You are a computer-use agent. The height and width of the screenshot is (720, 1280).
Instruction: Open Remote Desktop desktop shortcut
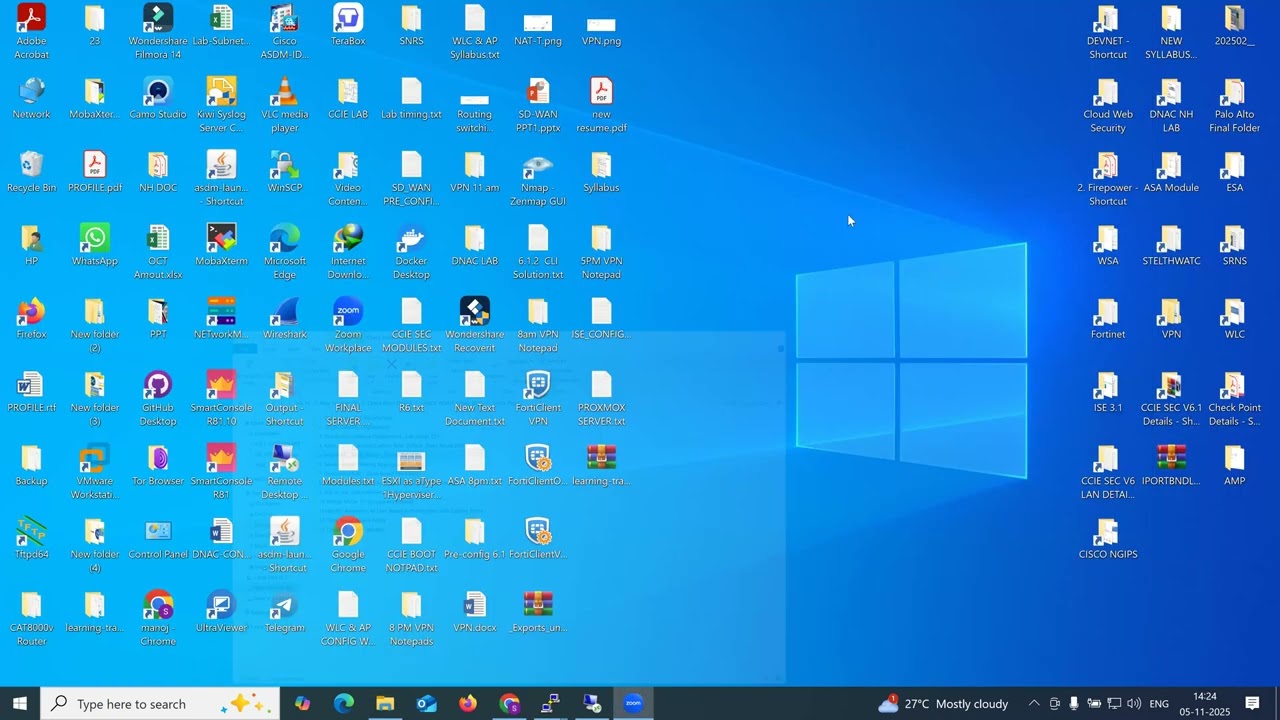click(x=285, y=472)
